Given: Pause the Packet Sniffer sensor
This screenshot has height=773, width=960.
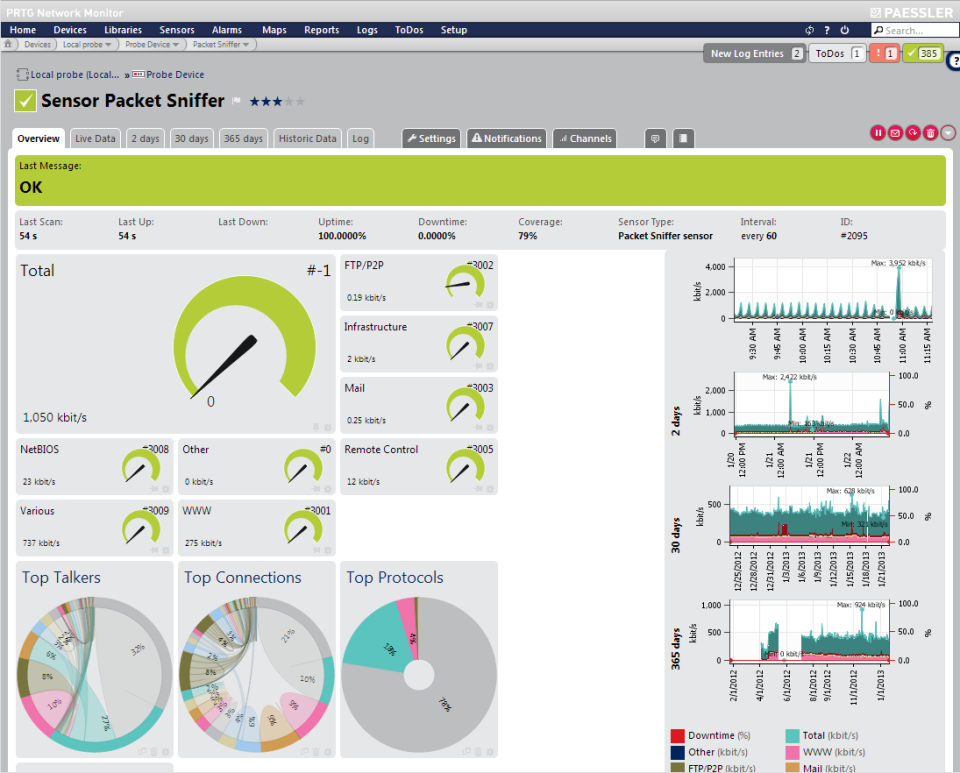Looking at the screenshot, I should coord(878,132).
